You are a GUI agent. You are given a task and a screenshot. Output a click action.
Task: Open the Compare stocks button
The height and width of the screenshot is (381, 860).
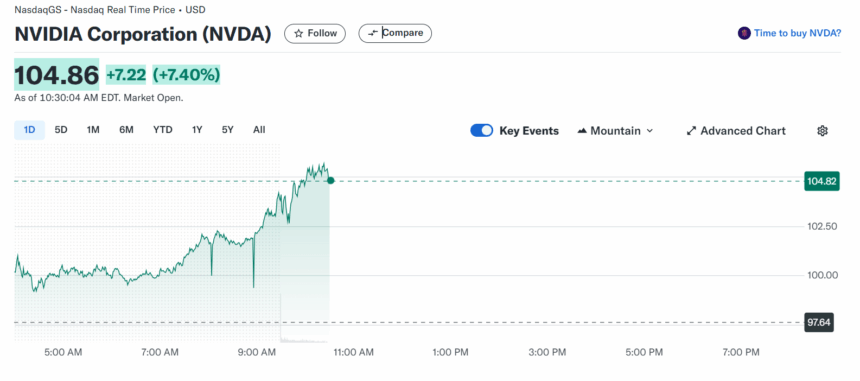pos(395,33)
